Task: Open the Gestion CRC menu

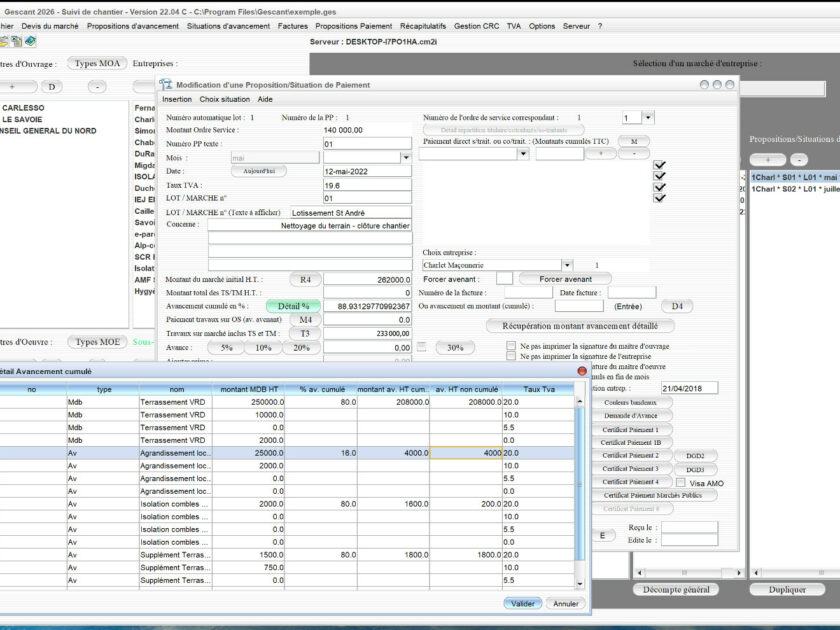Action: [476, 26]
